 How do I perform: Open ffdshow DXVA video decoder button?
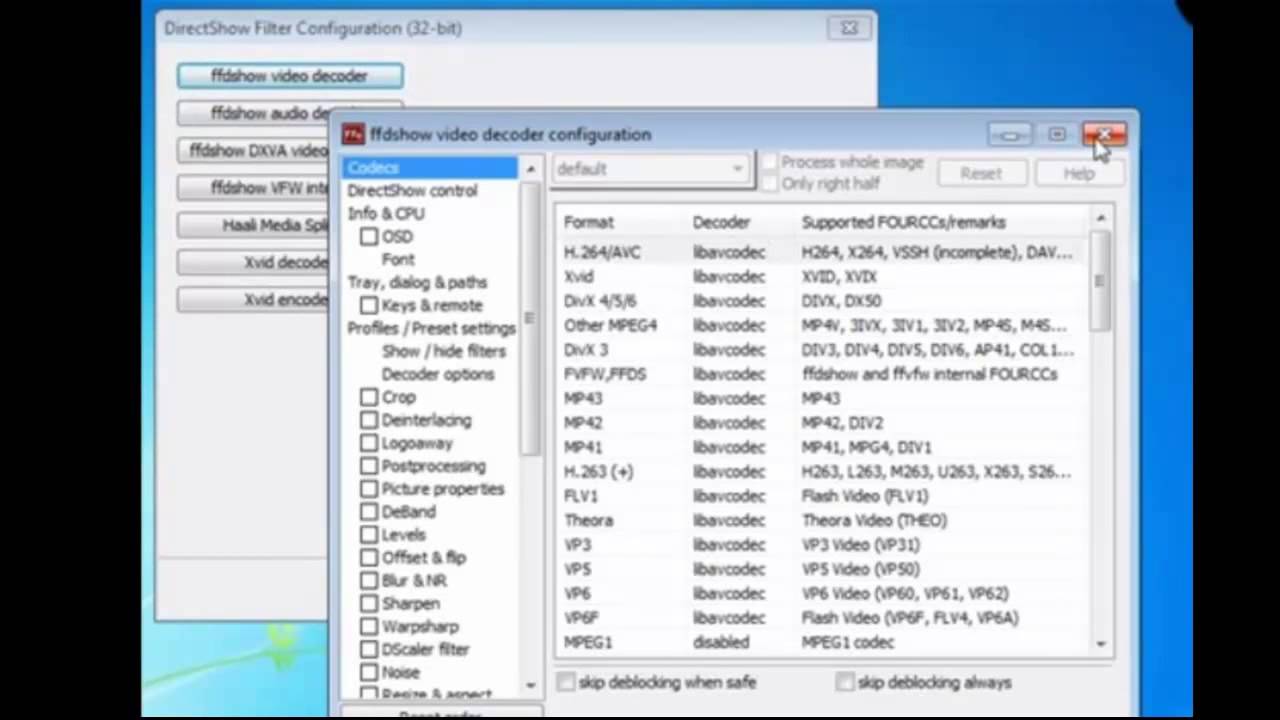(253, 151)
